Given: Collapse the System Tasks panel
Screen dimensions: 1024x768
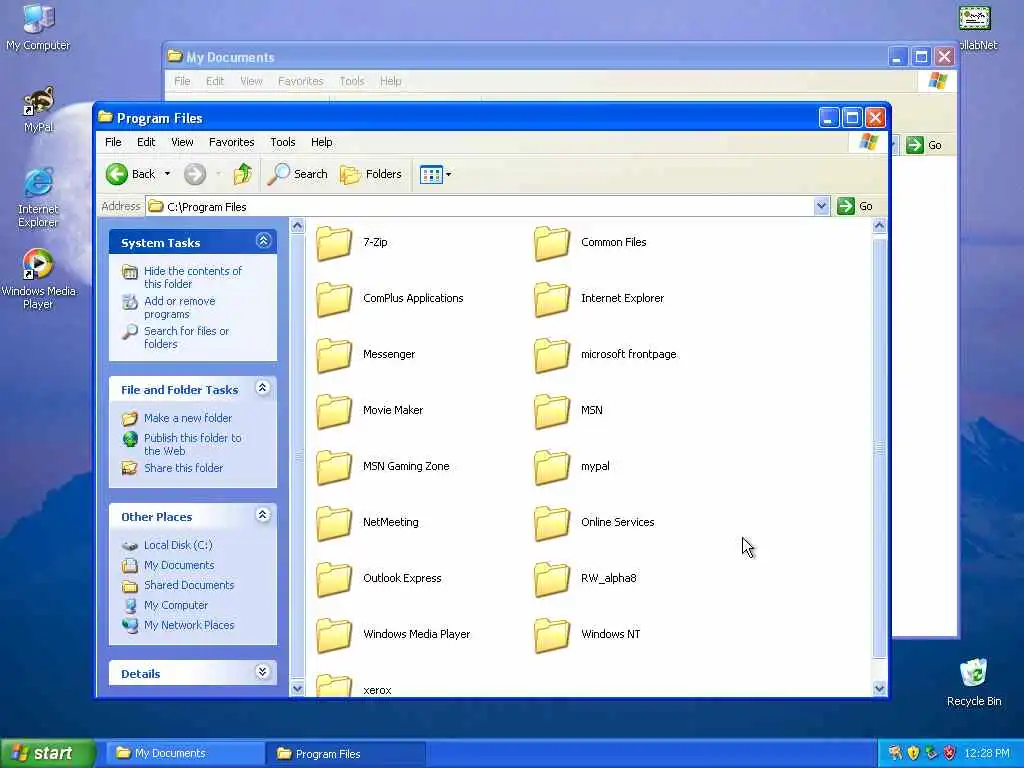Looking at the screenshot, I should point(263,241).
